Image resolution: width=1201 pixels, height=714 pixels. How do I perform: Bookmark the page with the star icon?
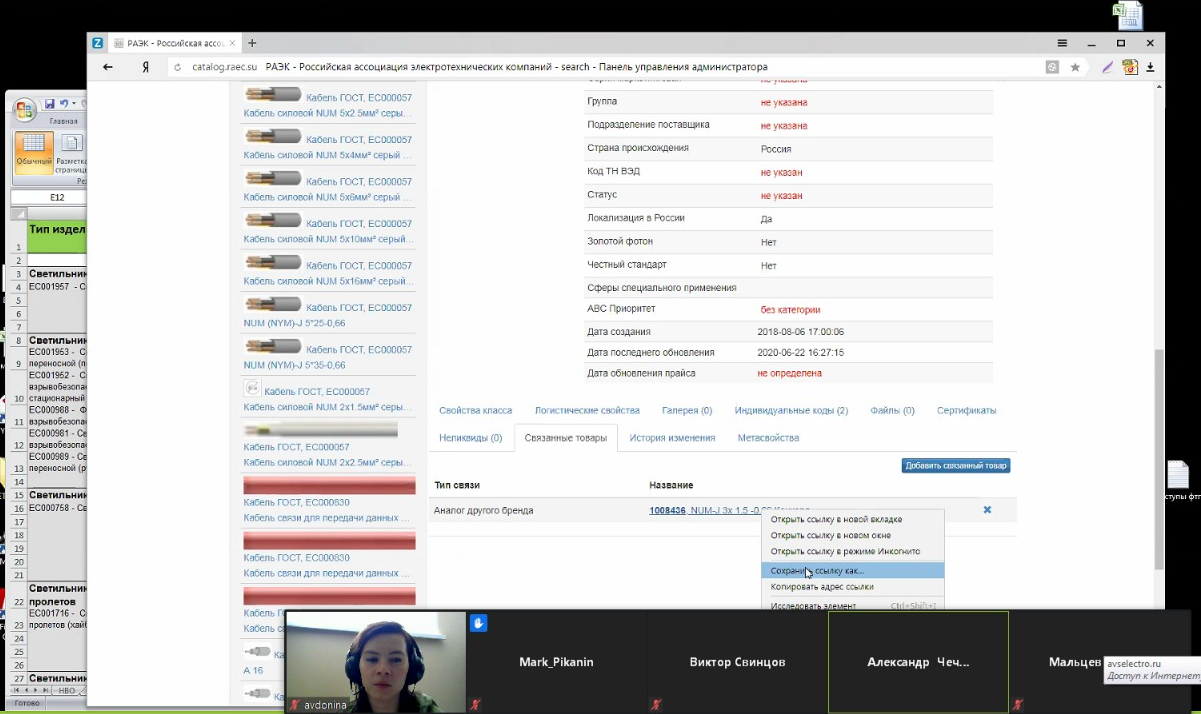[1075, 67]
